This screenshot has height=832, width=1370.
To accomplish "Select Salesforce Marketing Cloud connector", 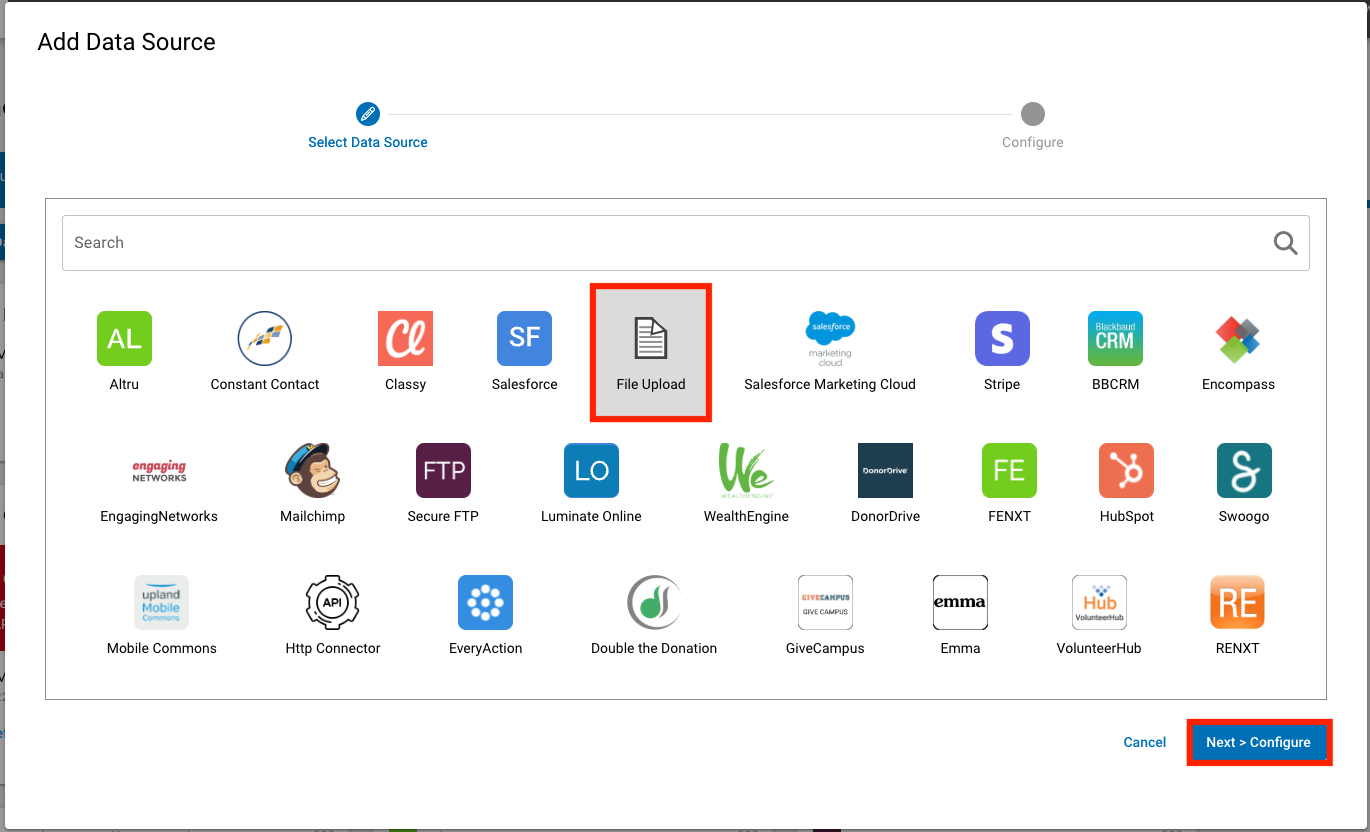I will [830, 338].
